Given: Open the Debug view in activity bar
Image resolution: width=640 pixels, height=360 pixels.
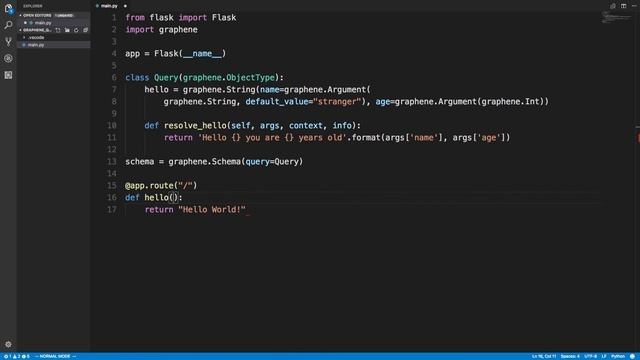Looking at the screenshot, I should pos(8,58).
